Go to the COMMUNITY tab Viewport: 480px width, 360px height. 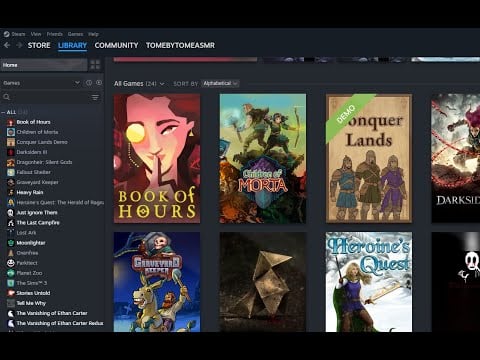pos(116,45)
